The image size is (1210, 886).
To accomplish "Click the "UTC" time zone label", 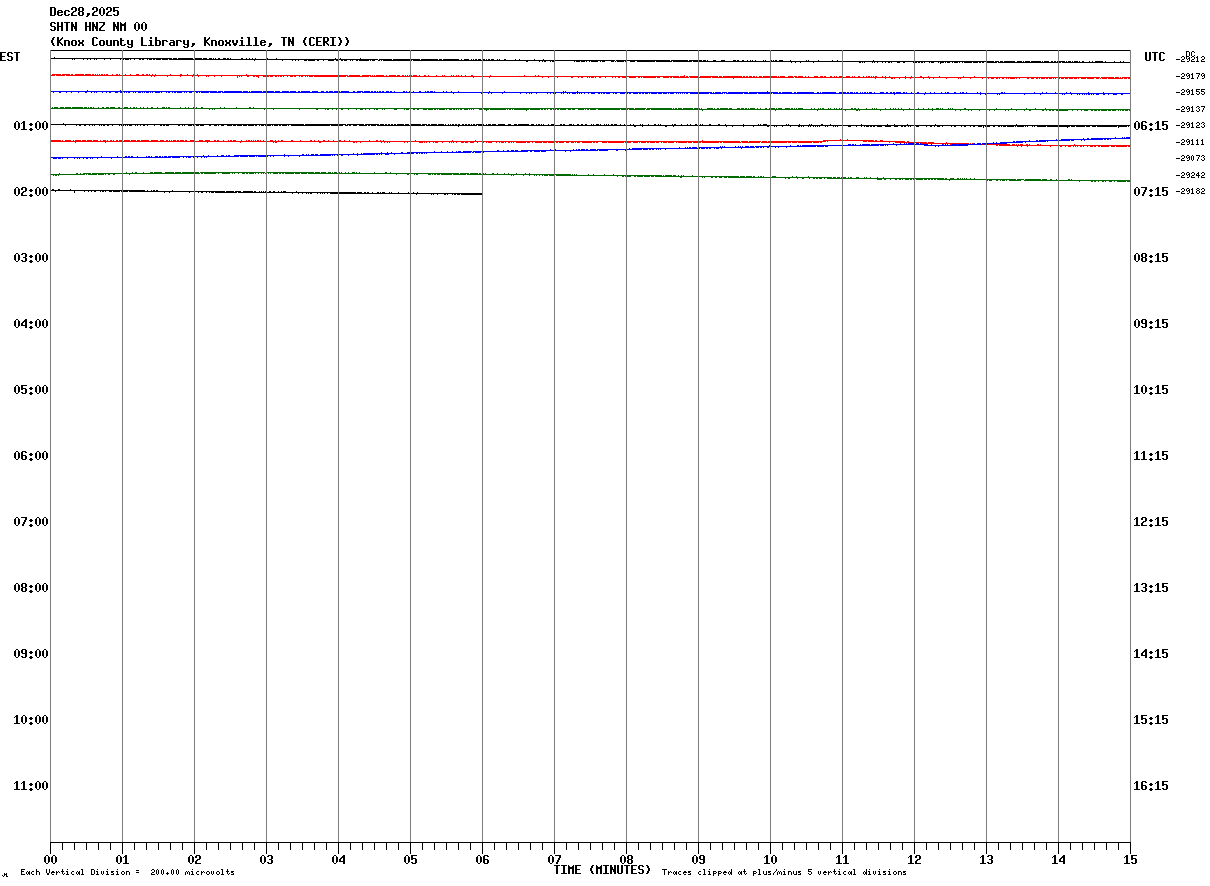I will click(1155, 57).
